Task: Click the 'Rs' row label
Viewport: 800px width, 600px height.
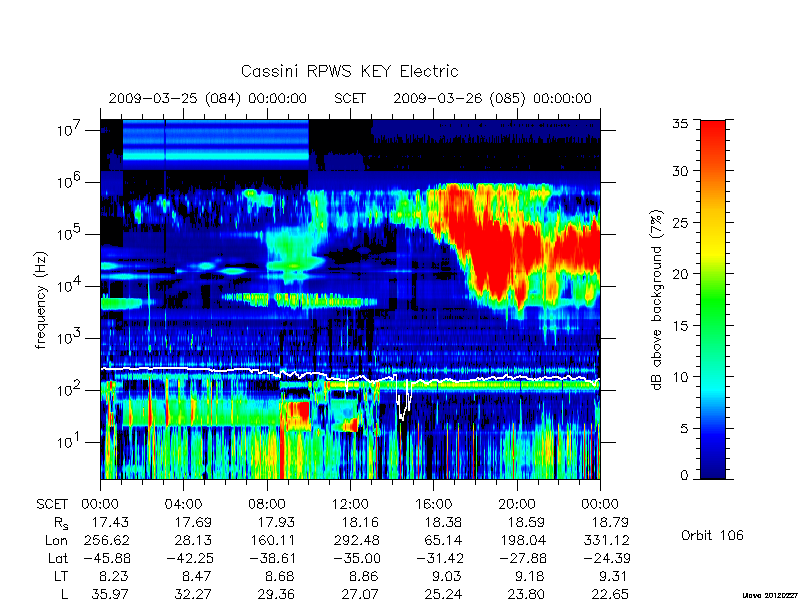Action: pyautogui.click(x=61, y=523)
